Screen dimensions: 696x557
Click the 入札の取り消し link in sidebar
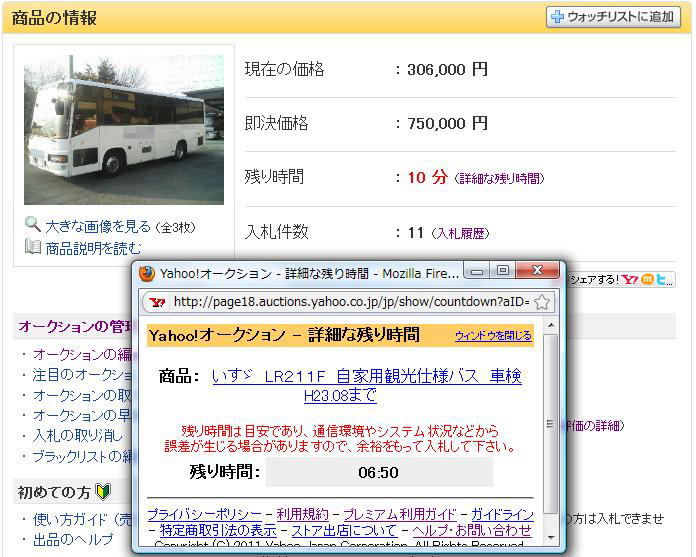pyautogui.click(x=77, y=435)
